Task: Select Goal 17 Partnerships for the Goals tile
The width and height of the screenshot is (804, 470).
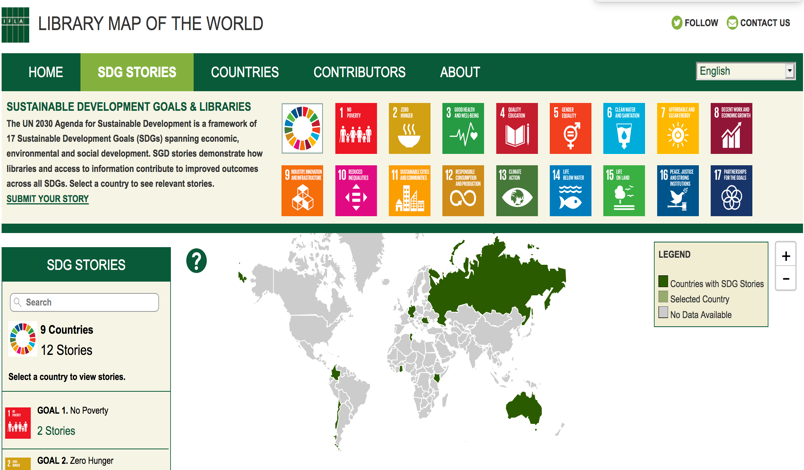Action: tap(731, 190)
